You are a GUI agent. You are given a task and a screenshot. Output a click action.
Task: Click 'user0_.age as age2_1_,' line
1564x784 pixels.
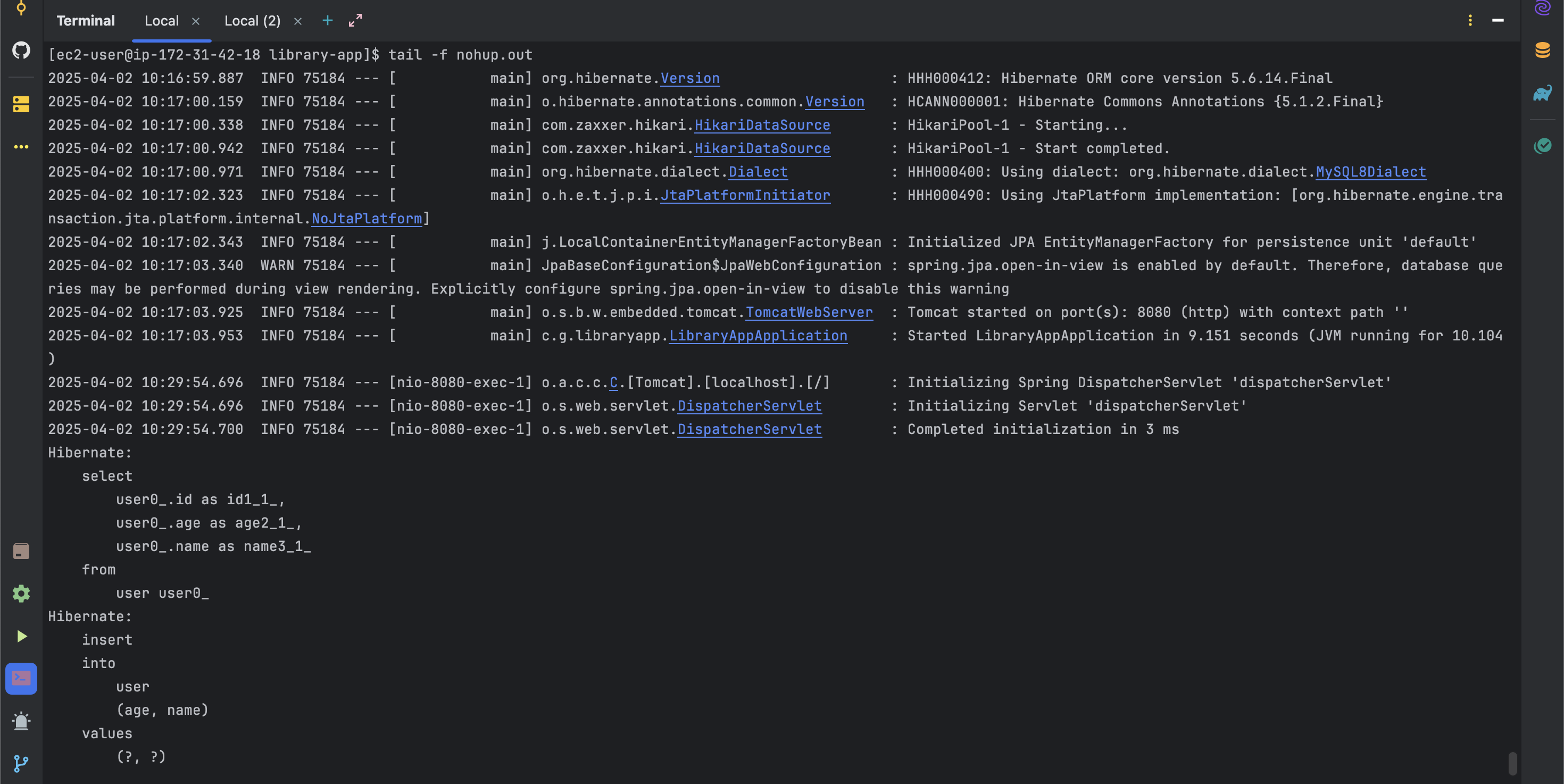tap(208, 523)
